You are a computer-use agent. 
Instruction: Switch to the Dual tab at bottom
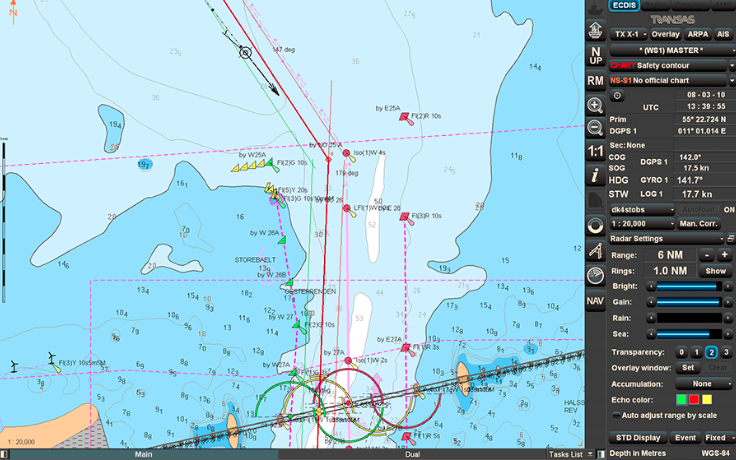[x=412, y=454]
